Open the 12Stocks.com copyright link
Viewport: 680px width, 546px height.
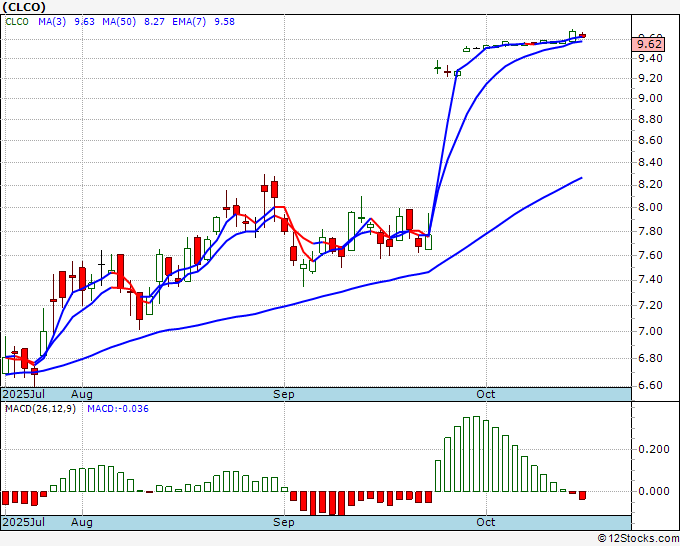pos(638,538)
